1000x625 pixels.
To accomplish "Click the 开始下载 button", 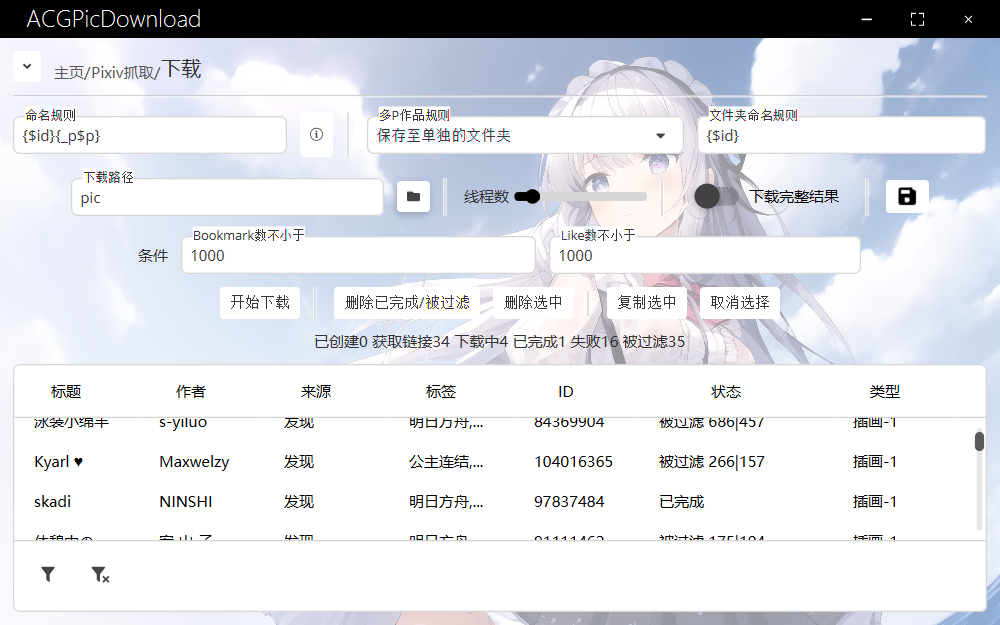I will coord(260,302).
